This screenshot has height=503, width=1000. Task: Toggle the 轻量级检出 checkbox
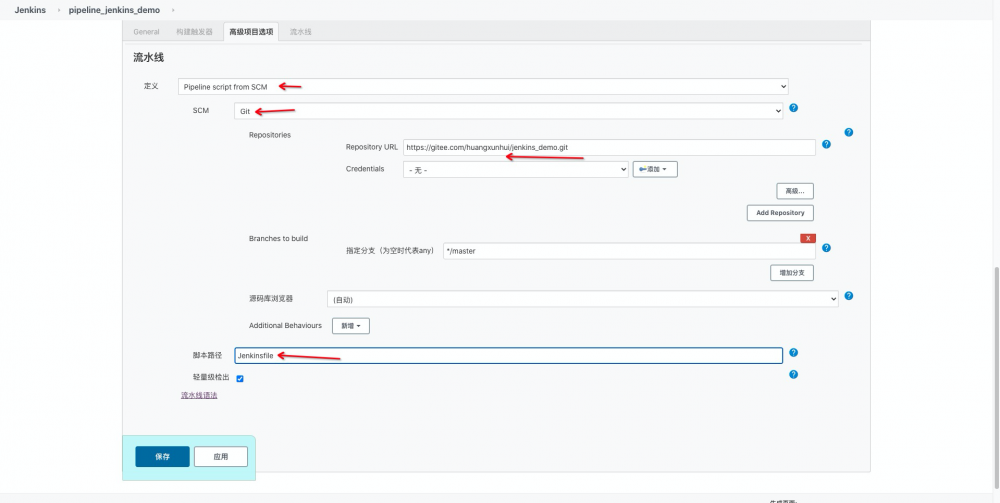pos(240,378)
